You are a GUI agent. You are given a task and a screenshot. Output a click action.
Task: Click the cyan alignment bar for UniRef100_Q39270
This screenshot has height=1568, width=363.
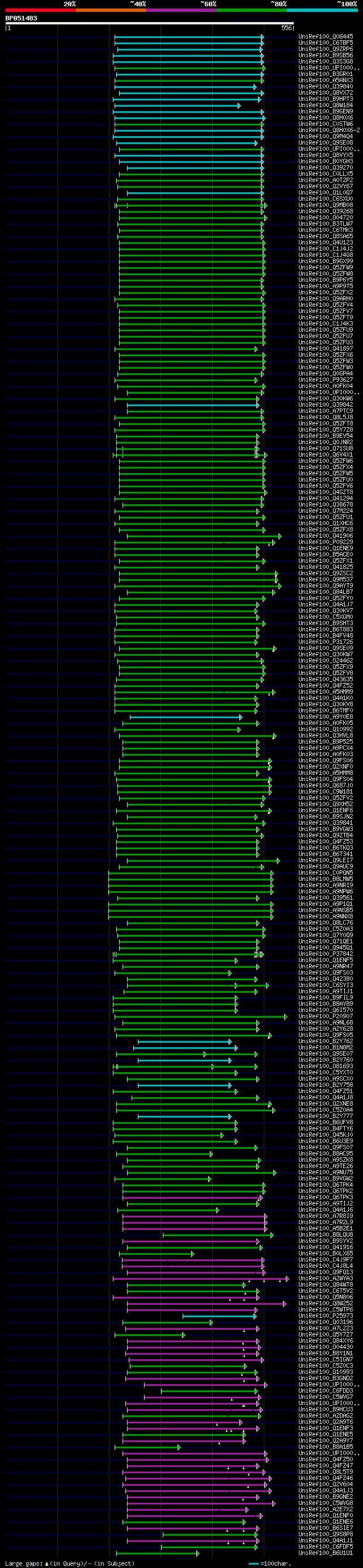(x=195, y=167)
